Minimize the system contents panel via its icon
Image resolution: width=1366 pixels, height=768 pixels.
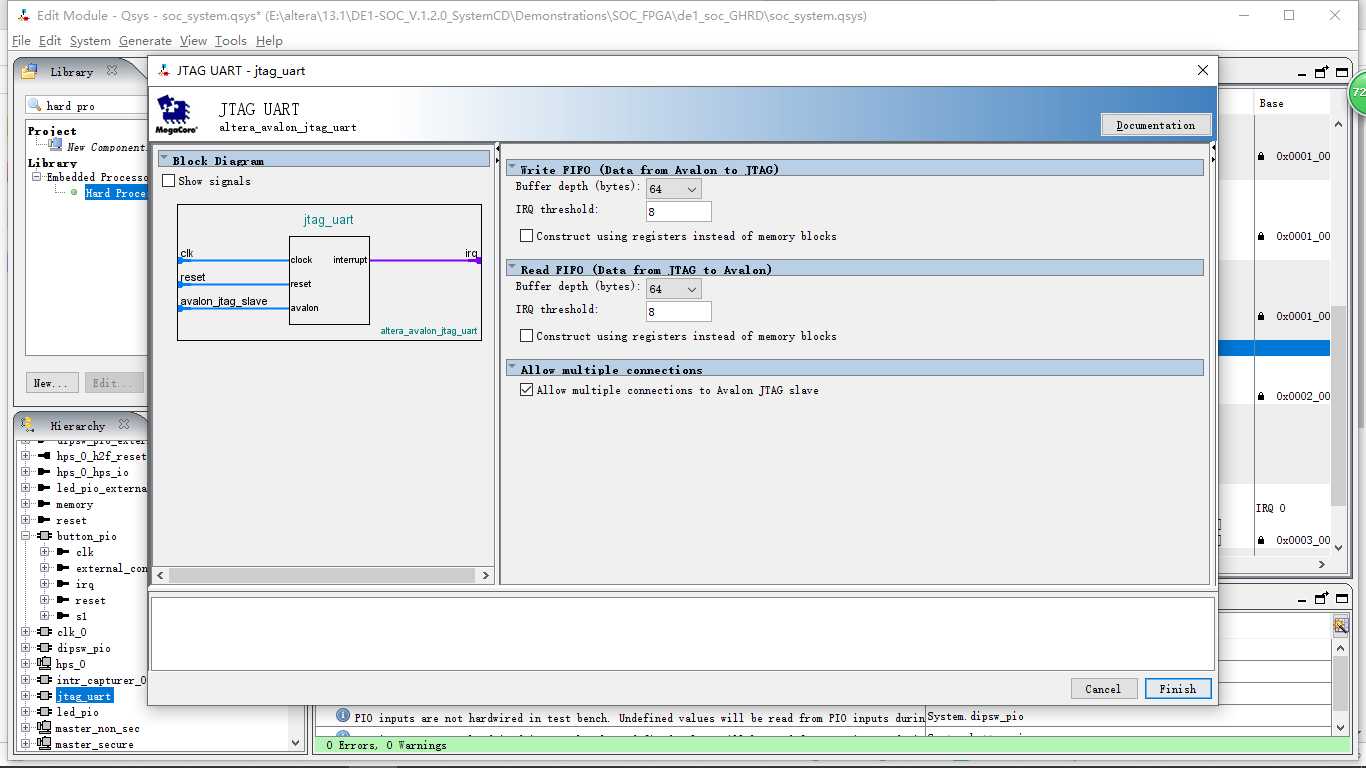[1301, 74]
